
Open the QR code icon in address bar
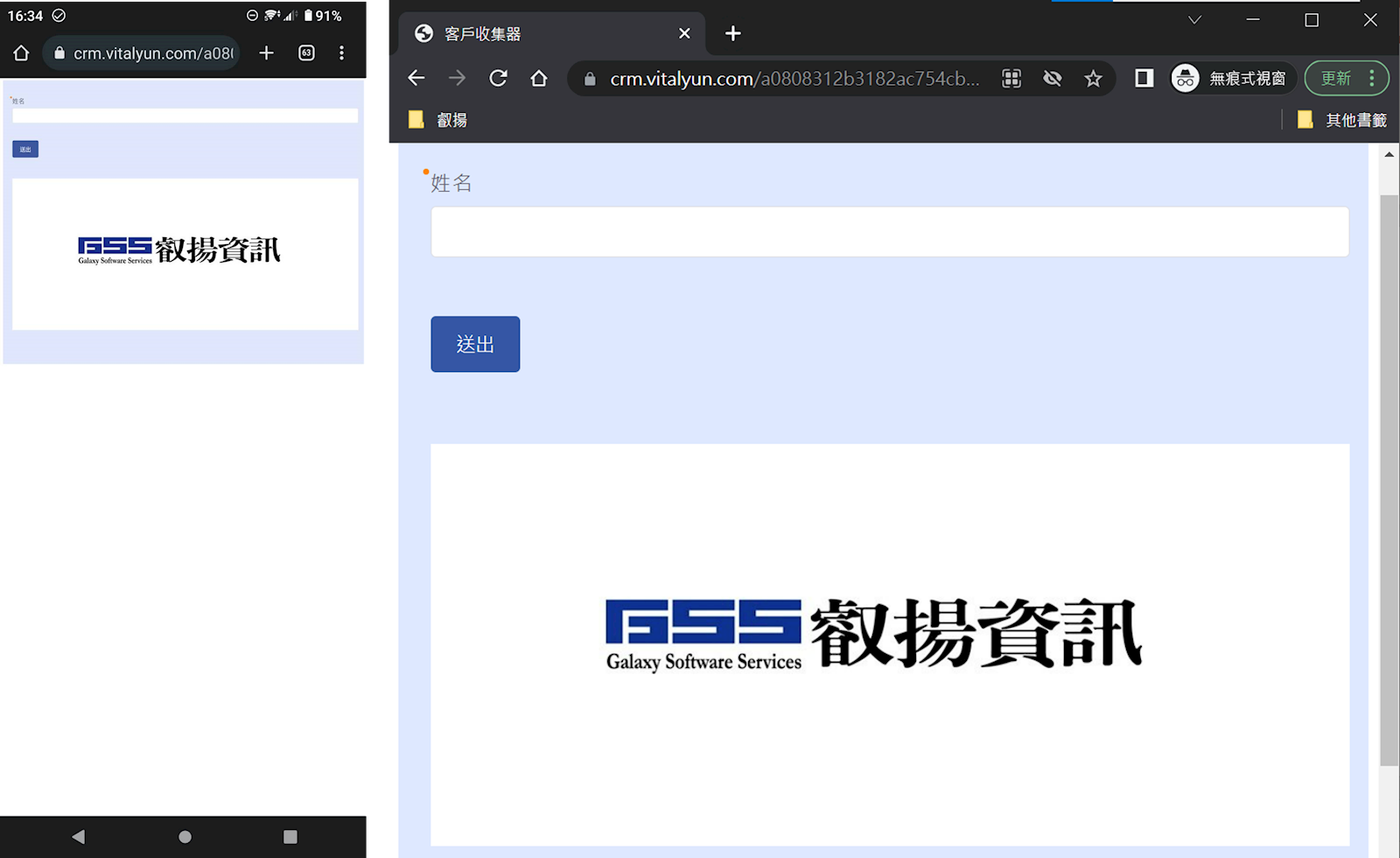[x=1011, y=78]
